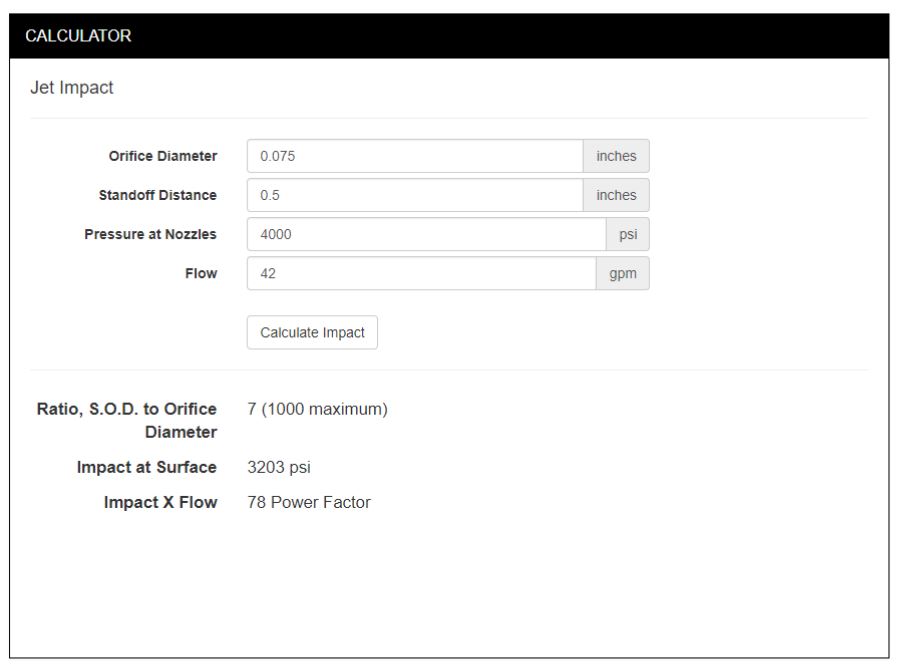Click the 3203 psi result value
The image size is (898, 666).
point(279,467)
